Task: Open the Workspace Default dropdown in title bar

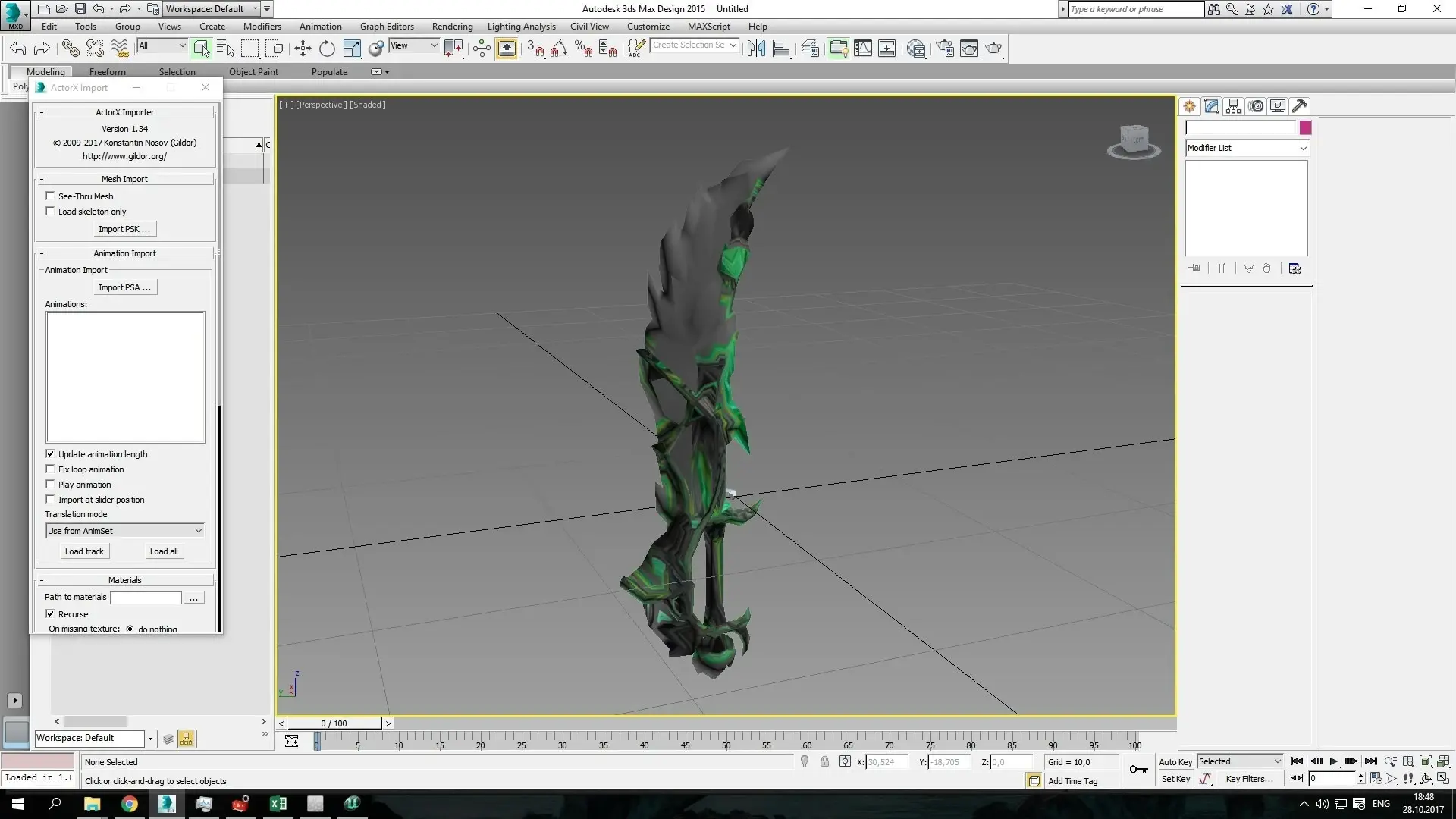Action: (x=212, y=9)
